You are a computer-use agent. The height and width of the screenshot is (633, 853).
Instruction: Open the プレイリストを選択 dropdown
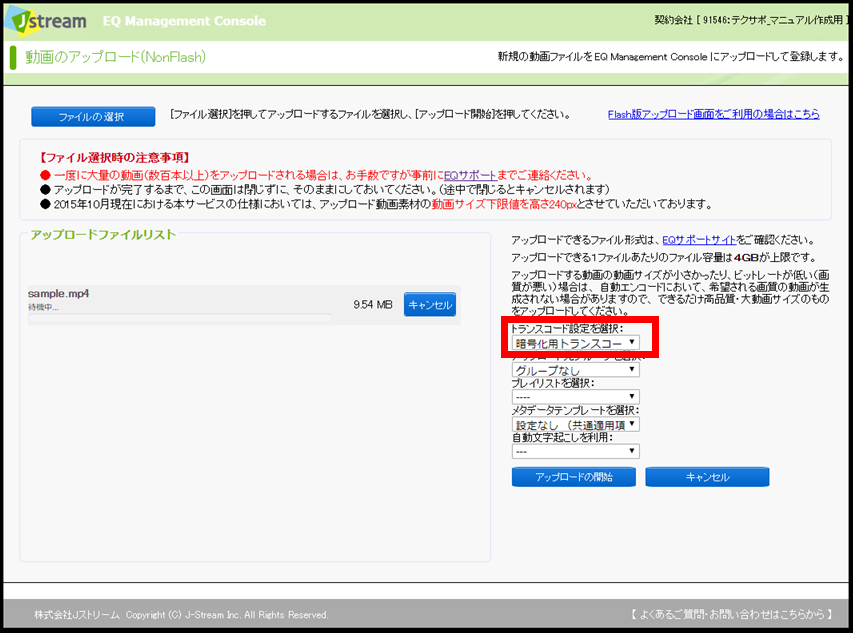[x=575, y=397]
